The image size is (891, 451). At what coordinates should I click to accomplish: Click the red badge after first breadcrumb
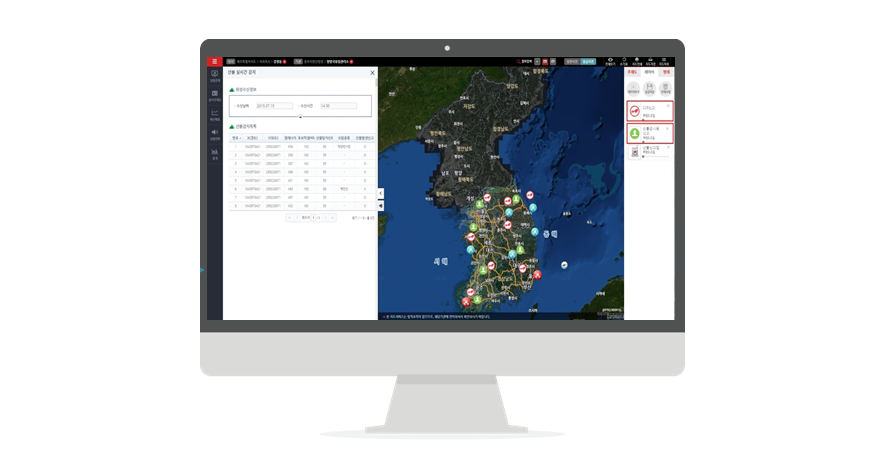pyautogui.click(x=285, y=61)
